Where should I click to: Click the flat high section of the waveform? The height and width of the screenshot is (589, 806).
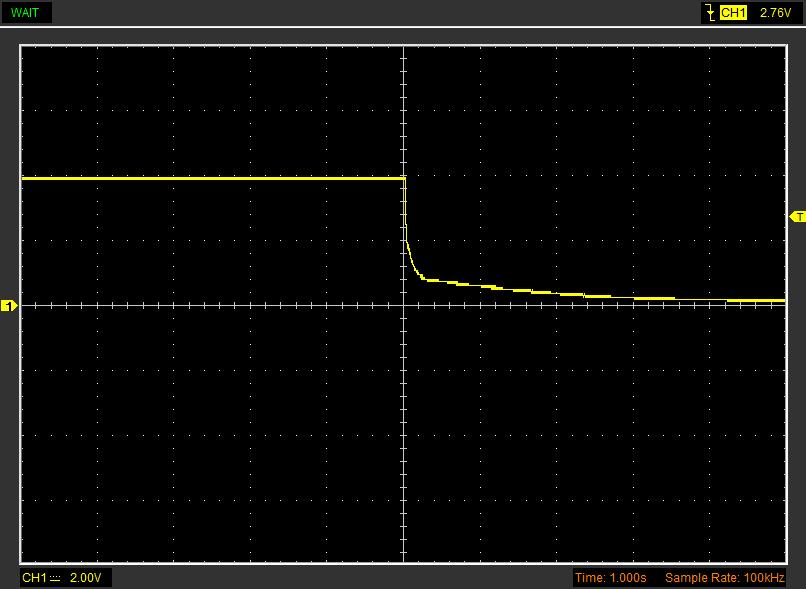tap(210, 178)
